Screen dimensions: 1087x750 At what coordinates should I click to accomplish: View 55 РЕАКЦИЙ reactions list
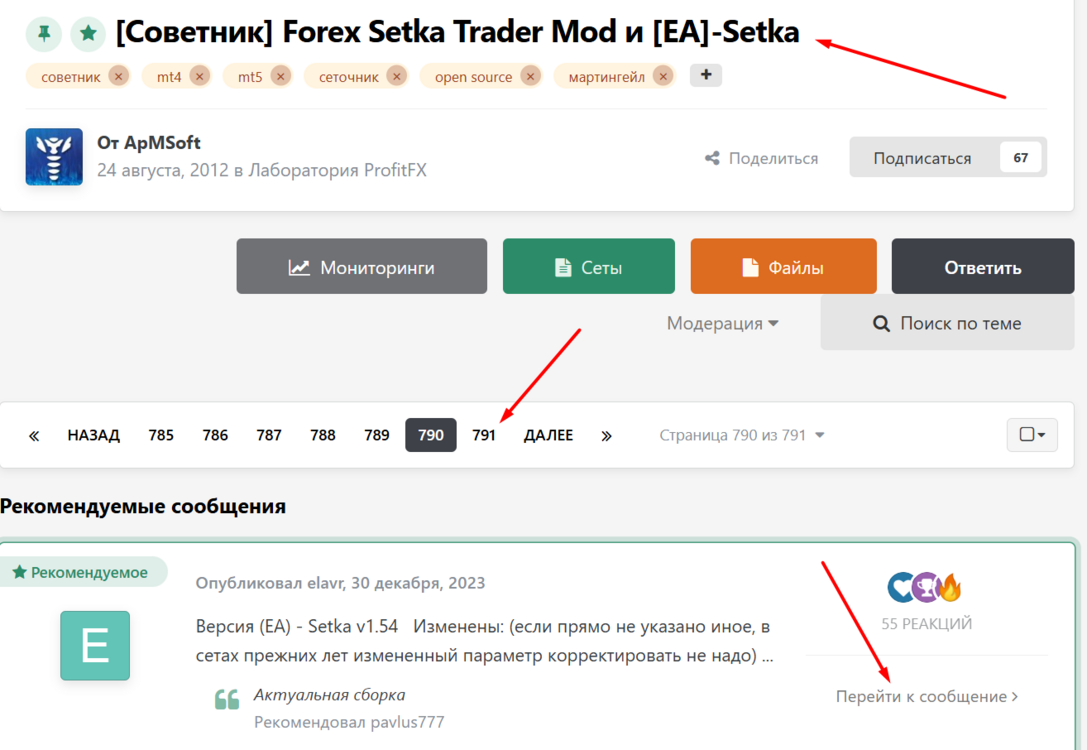926,624
